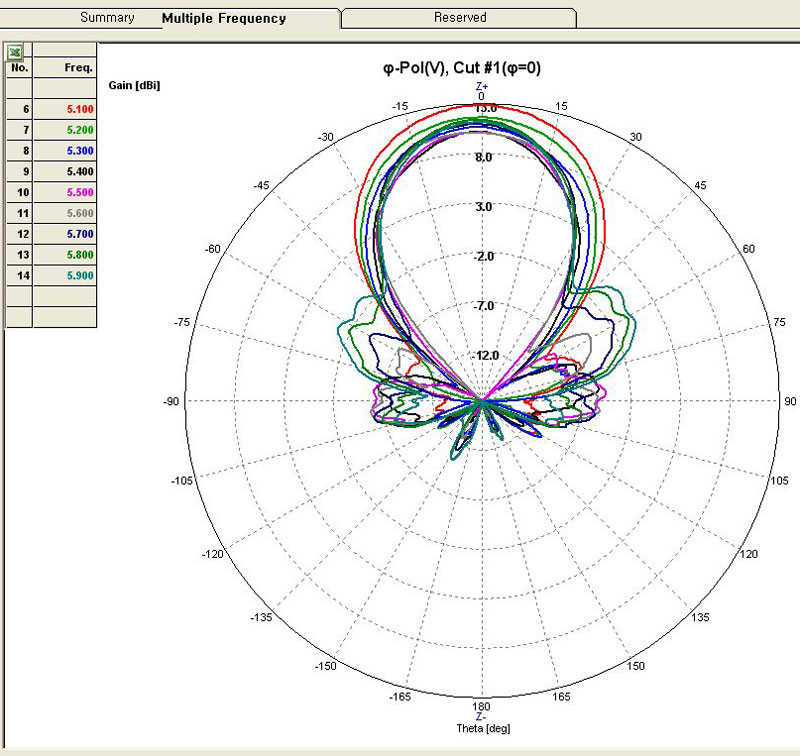This screenshot has height=756, width=800.
Task: Click the 105 degree angle label
Action: tap(780, 481)
